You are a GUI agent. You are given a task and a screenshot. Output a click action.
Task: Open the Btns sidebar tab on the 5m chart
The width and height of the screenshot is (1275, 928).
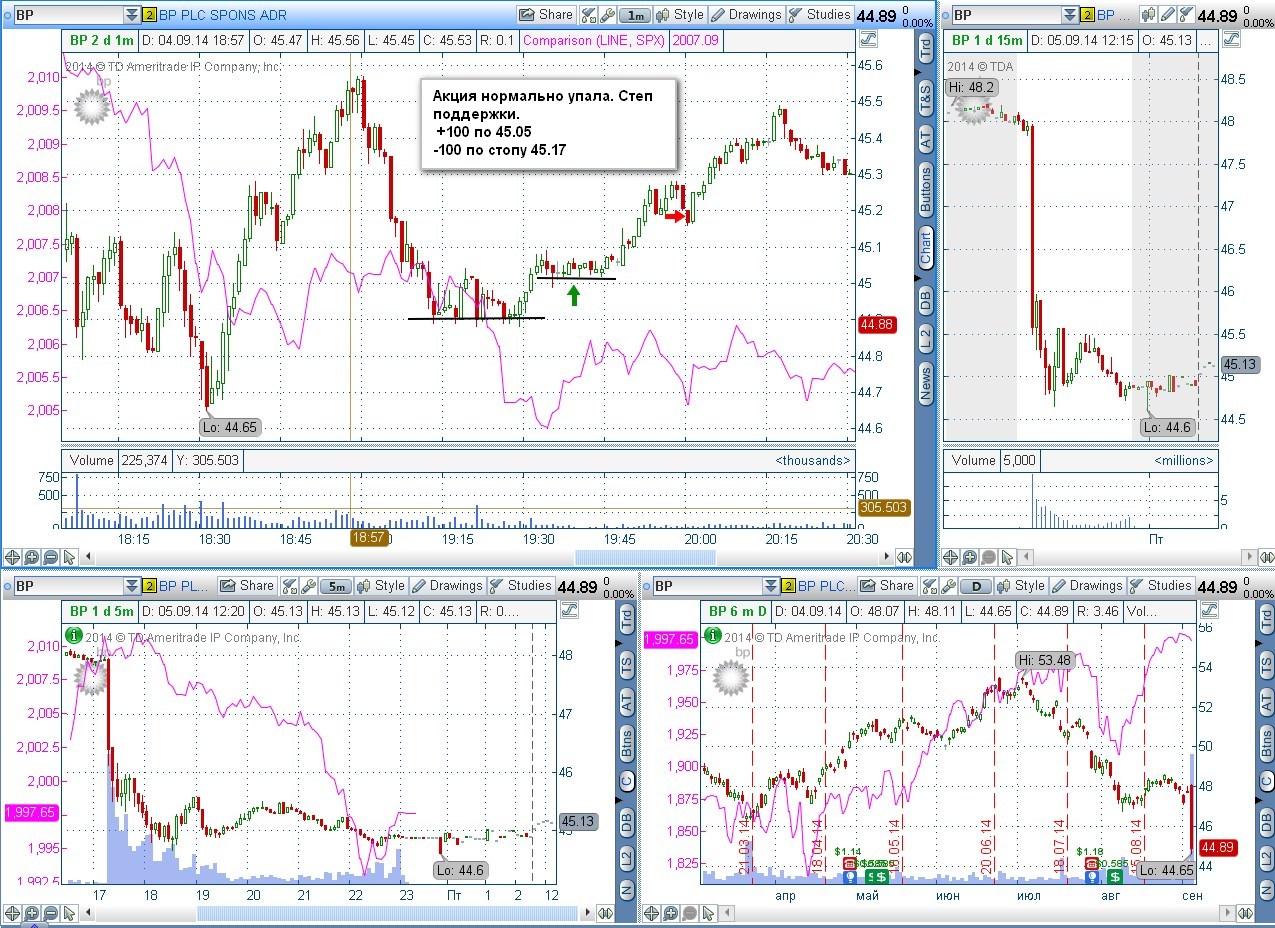[626, 743]
